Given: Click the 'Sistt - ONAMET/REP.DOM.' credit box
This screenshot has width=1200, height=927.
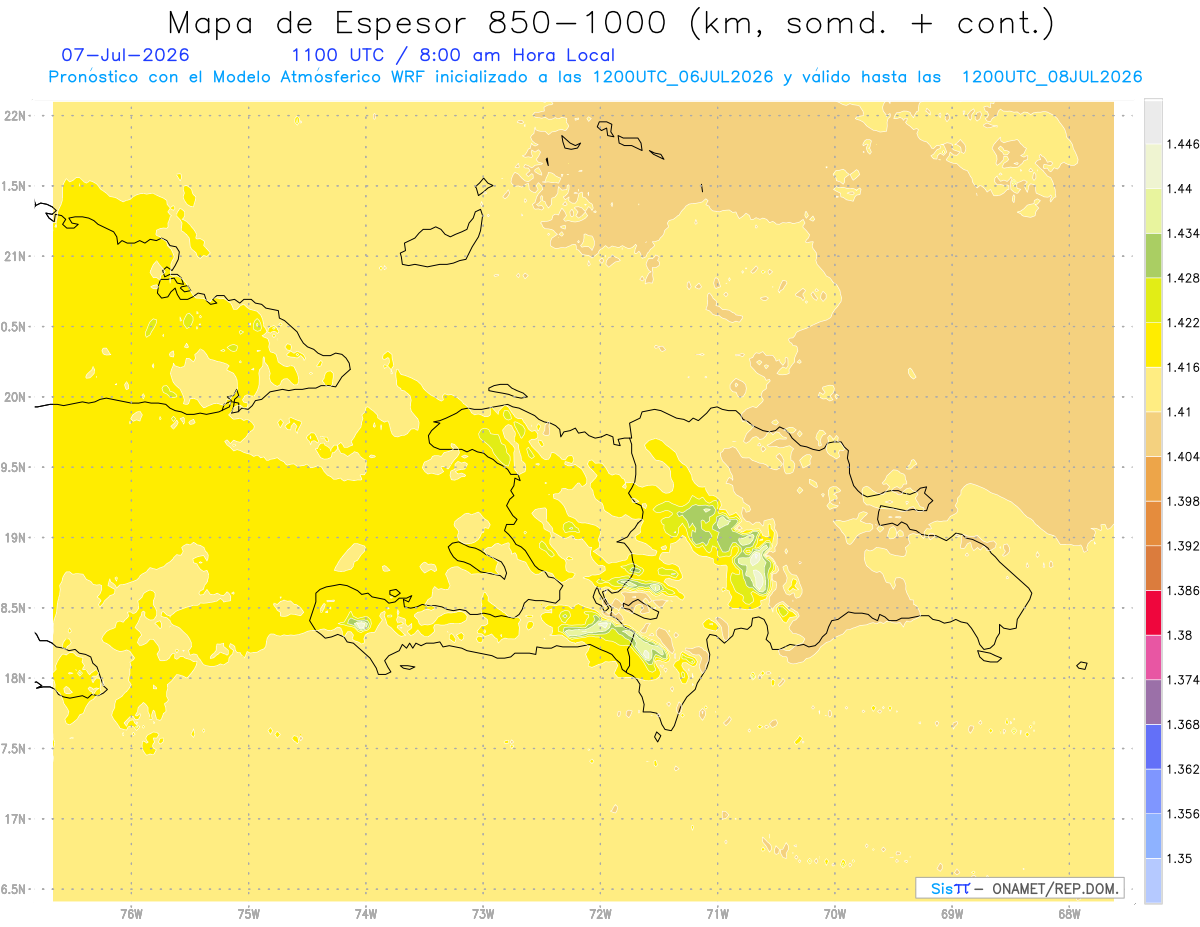Looking at the screenshot, I should coord(1020,888).
